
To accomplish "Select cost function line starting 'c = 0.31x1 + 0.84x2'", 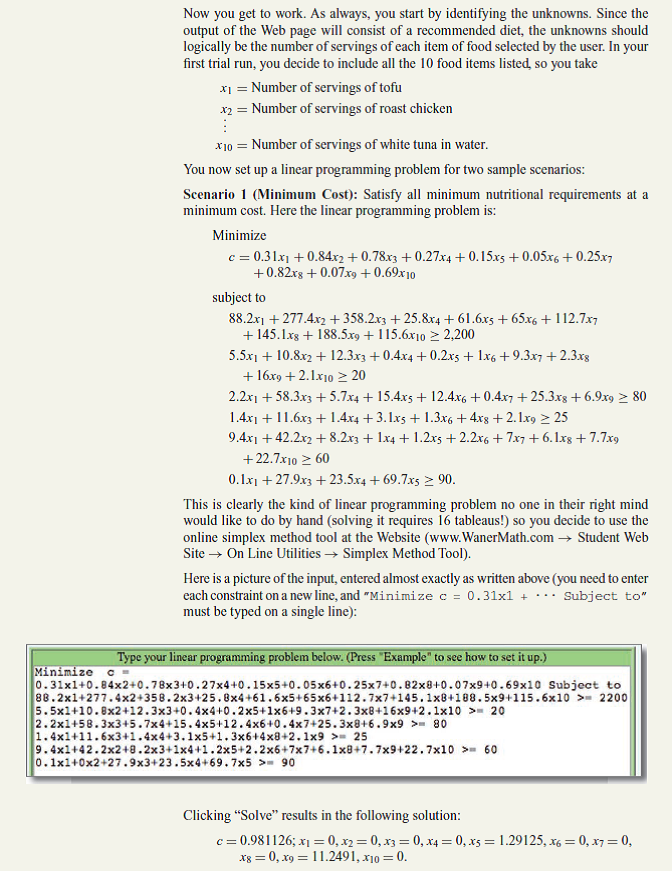I will (420, 257).
